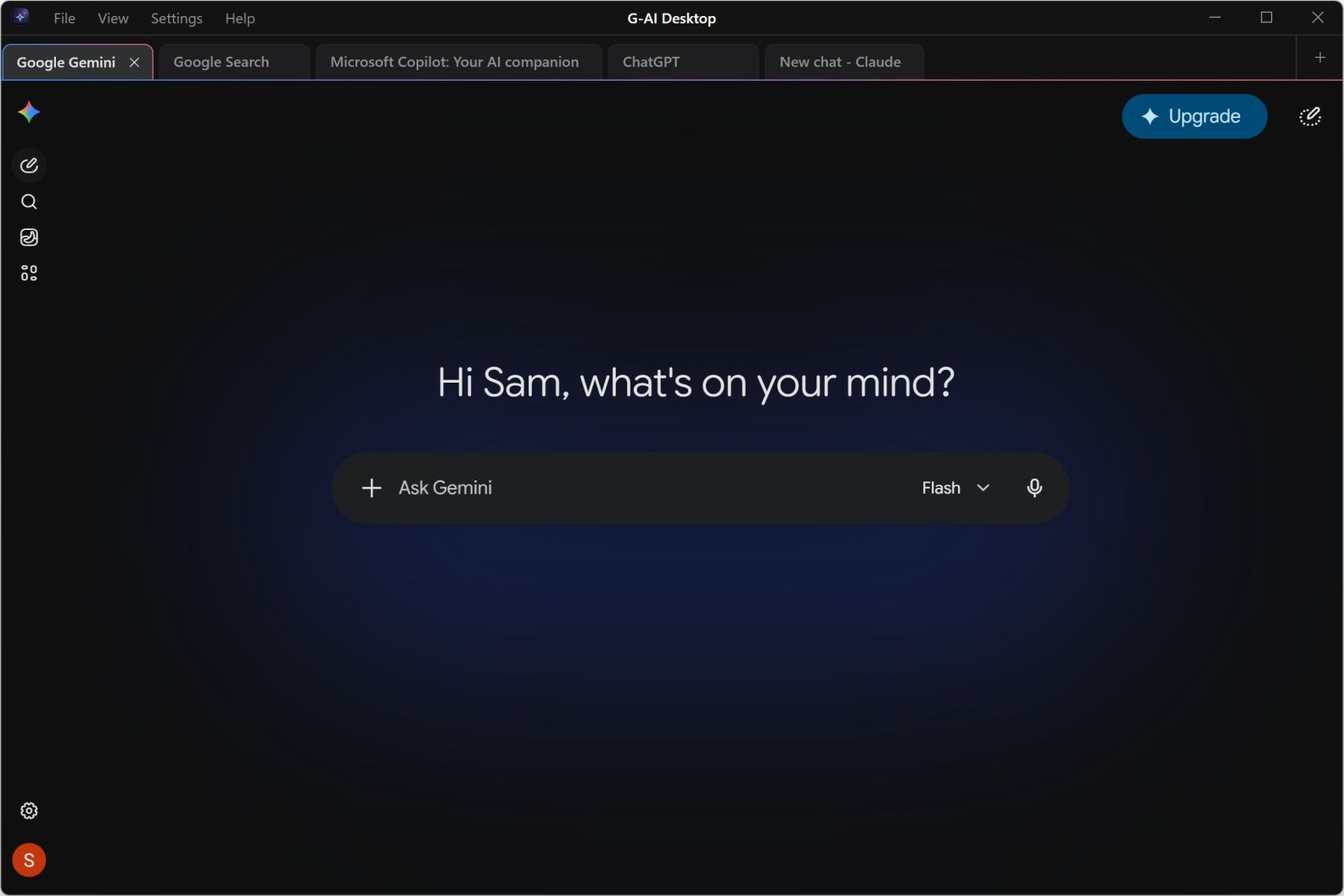Minimize the G-AI Desktop window
The height and width of the screenshot is (896, 1344).
1215,17
